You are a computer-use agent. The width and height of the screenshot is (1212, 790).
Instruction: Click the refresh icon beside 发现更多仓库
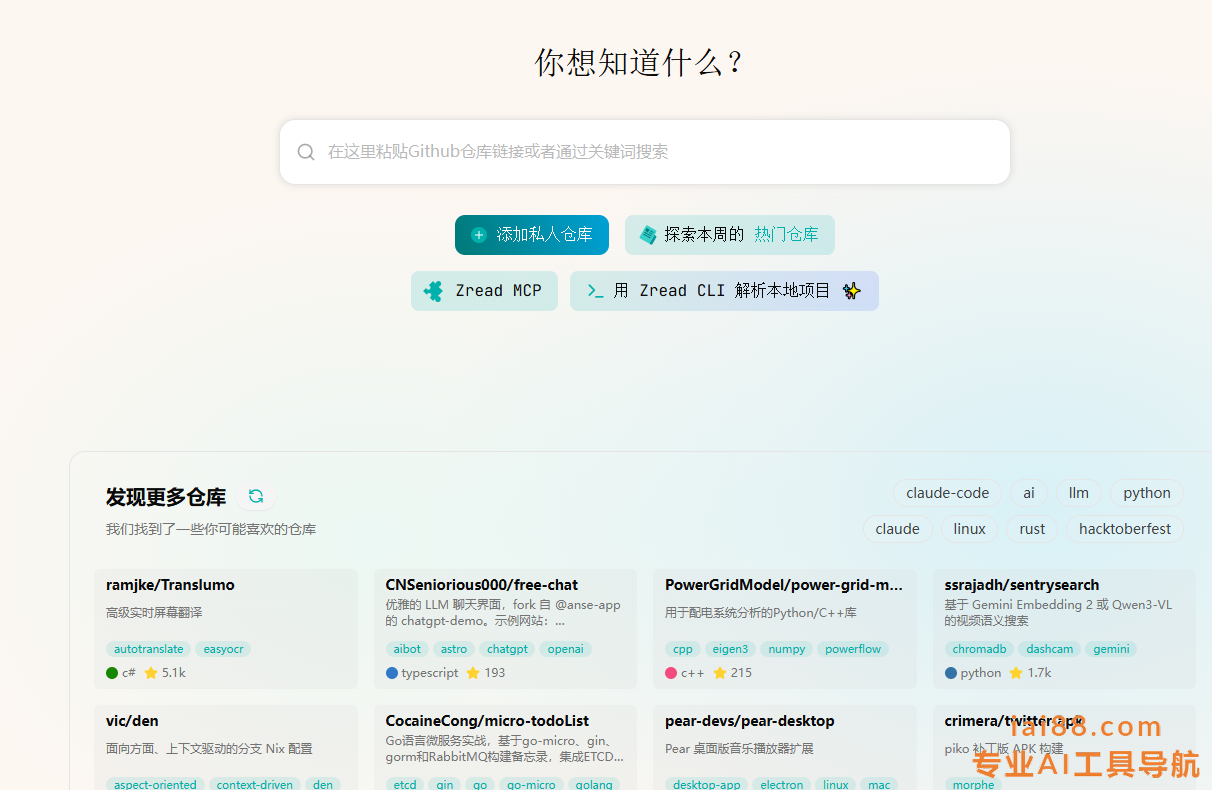point(256,496)
